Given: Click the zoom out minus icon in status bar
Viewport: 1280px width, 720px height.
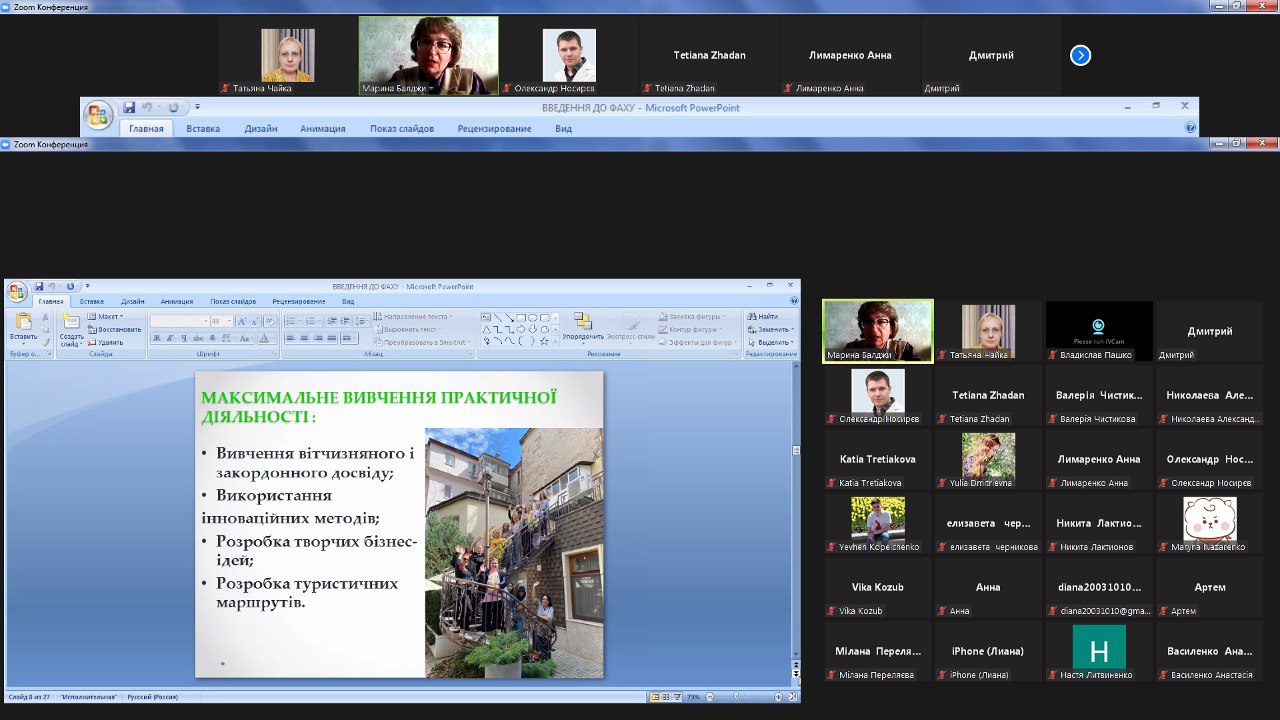Looking at the screenshot, I should (x=710, y=696).
